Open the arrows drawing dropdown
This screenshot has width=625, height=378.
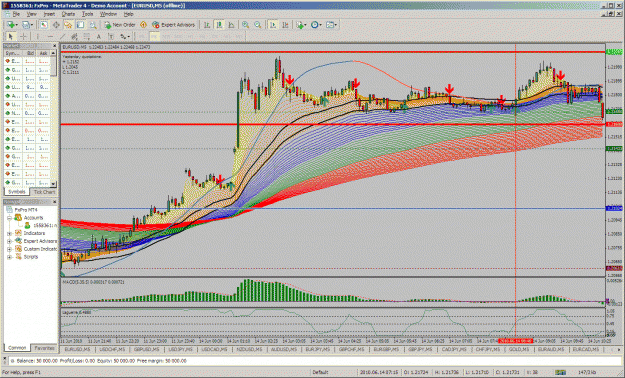coord(125,36)
